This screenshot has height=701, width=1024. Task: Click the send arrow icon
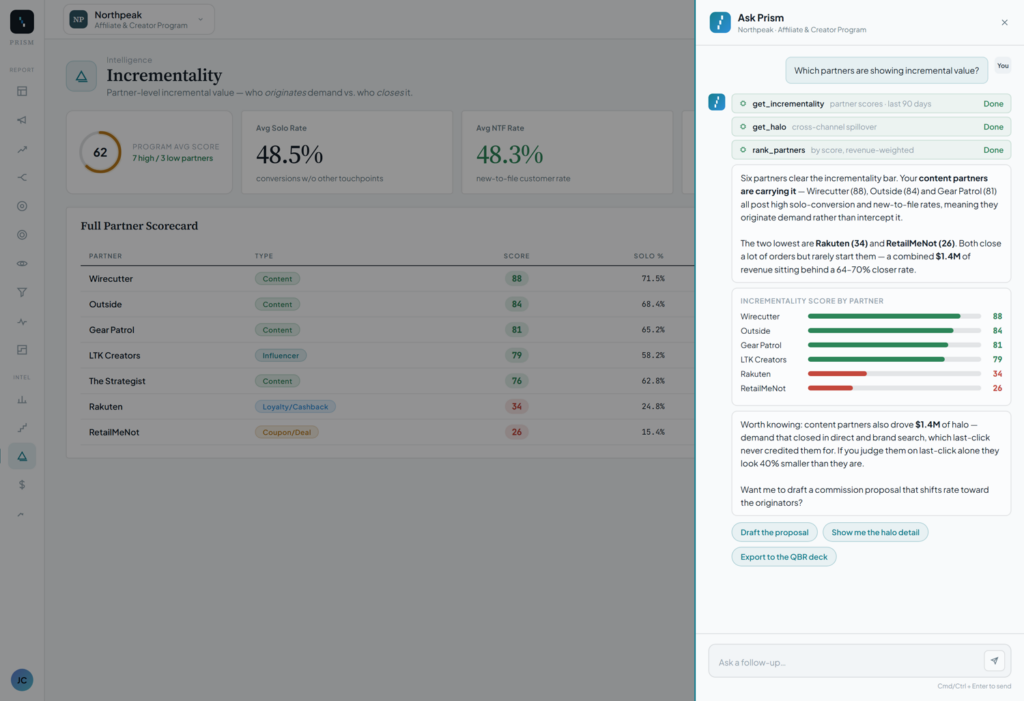994,660
